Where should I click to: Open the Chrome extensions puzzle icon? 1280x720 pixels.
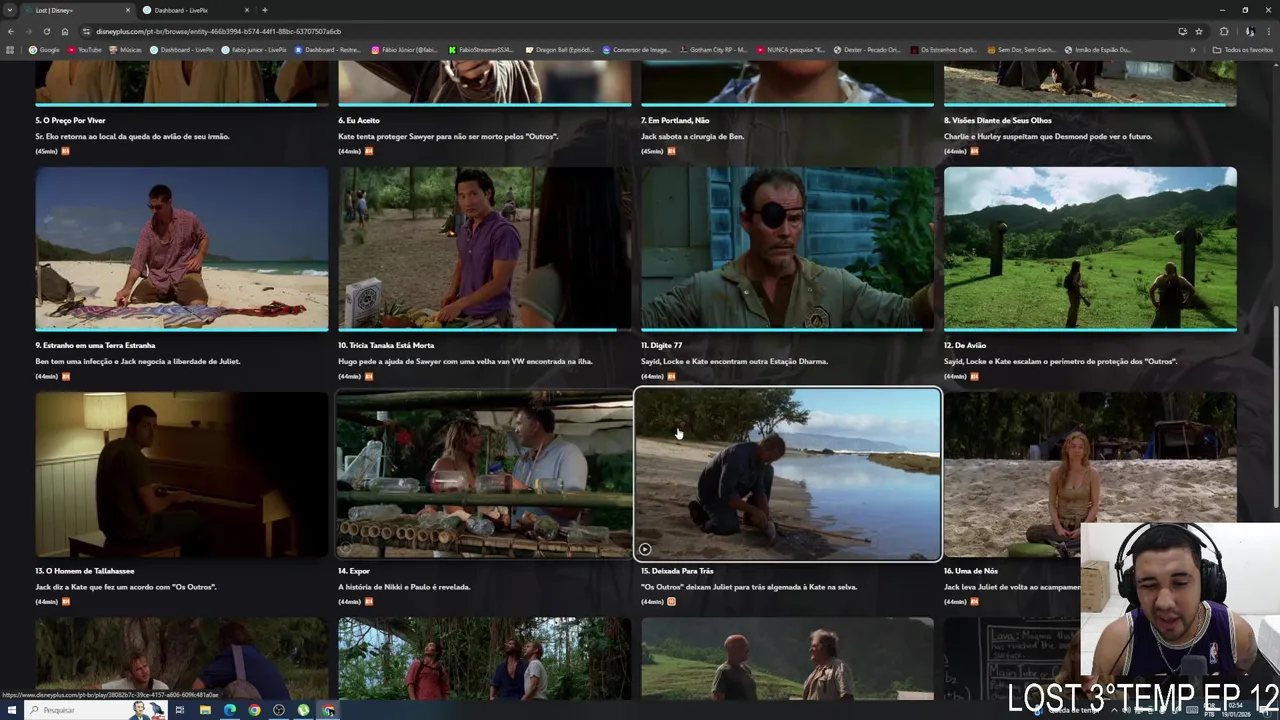(x=1224, y=31)
